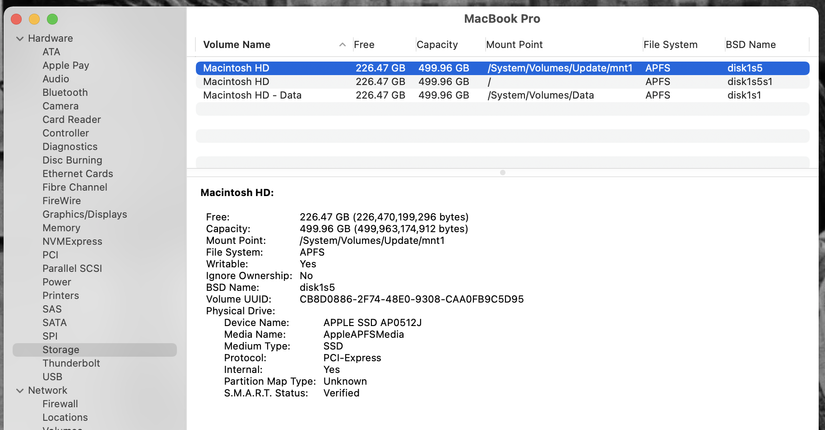
Task: Select Macintosh HD row mounted at /
Action: (502, 82)
